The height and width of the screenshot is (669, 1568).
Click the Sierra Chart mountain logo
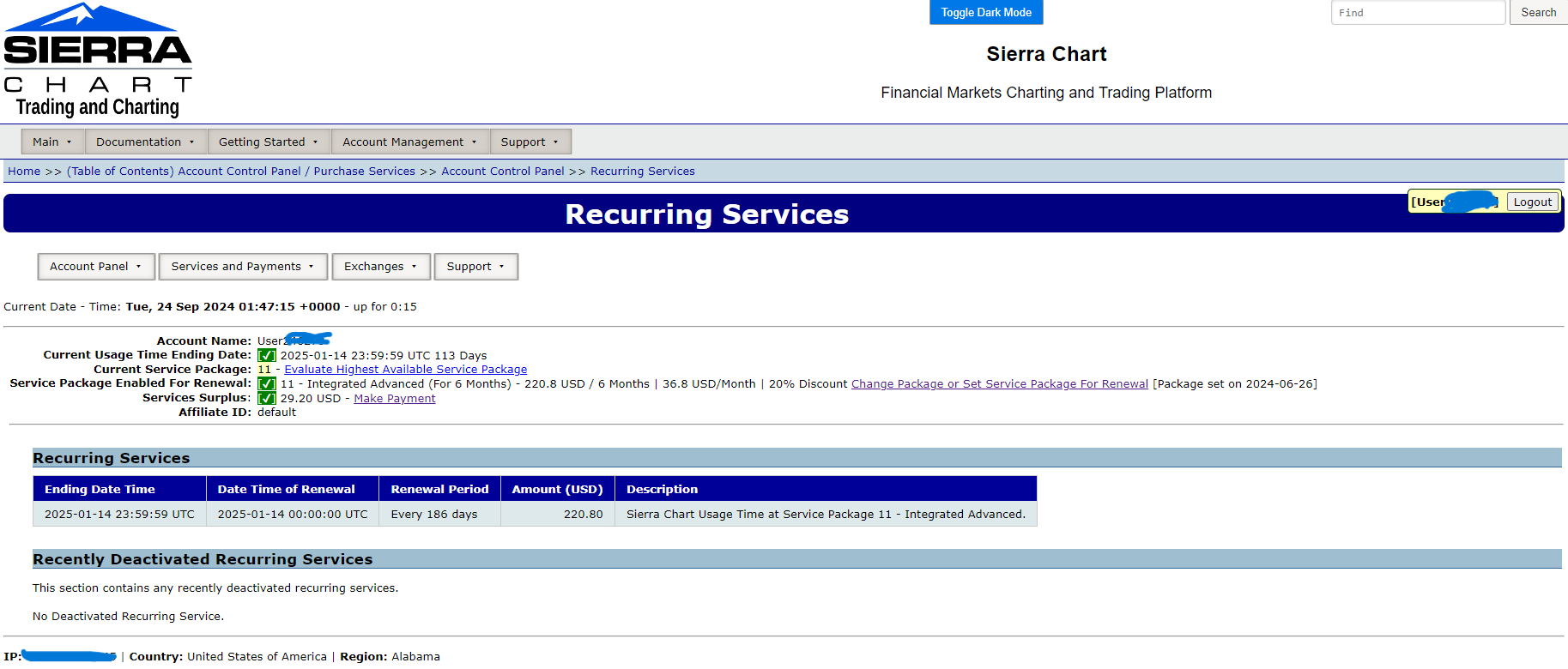pos(98,60)
